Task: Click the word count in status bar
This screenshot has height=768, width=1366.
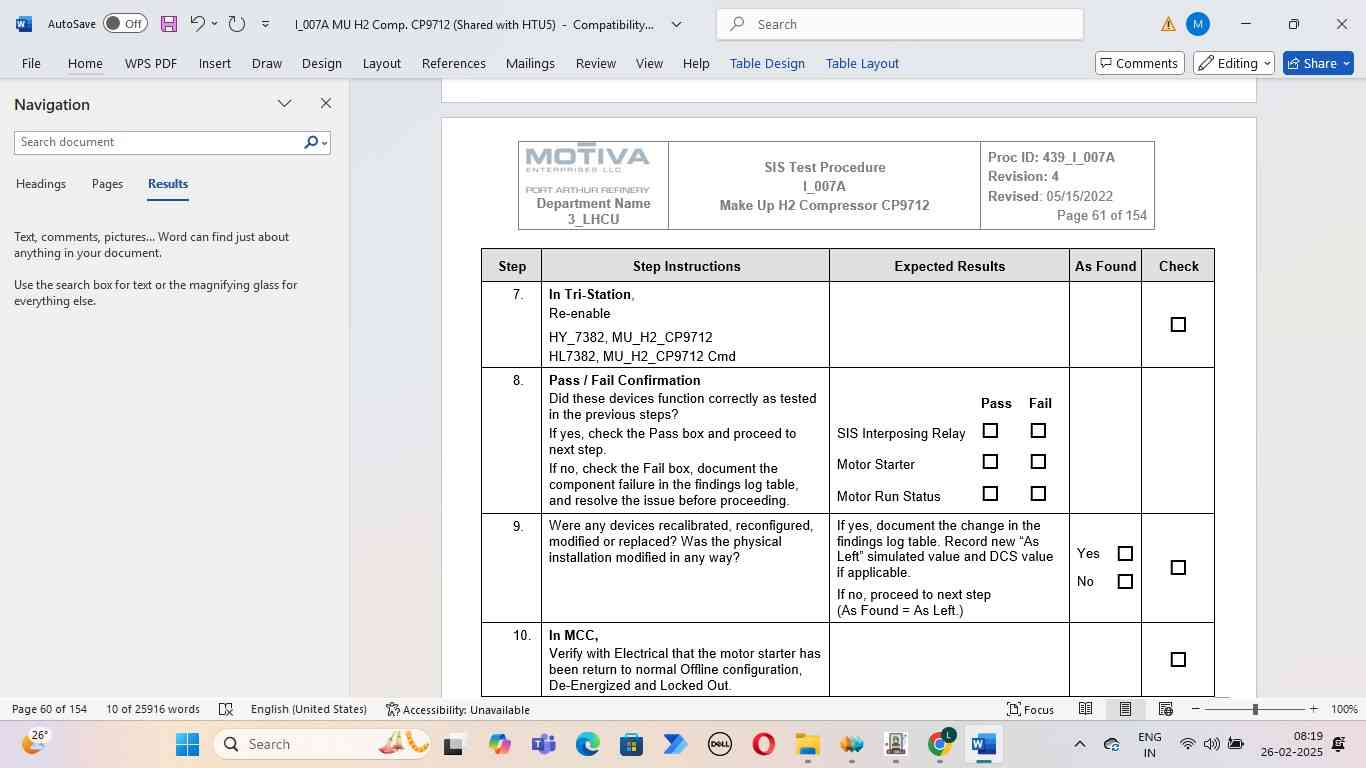Action: tap(153, 709)
